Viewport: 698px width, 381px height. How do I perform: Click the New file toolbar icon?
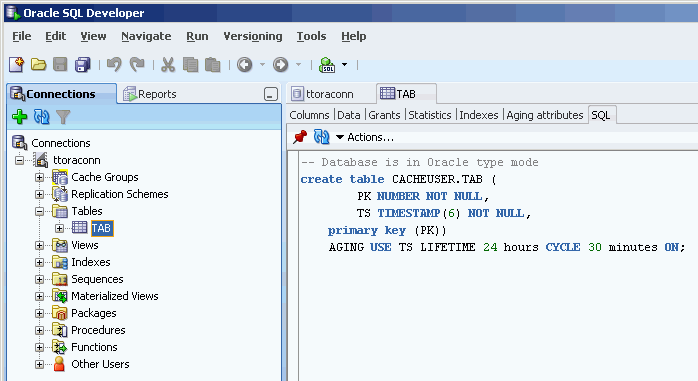(x=16, y=65)
